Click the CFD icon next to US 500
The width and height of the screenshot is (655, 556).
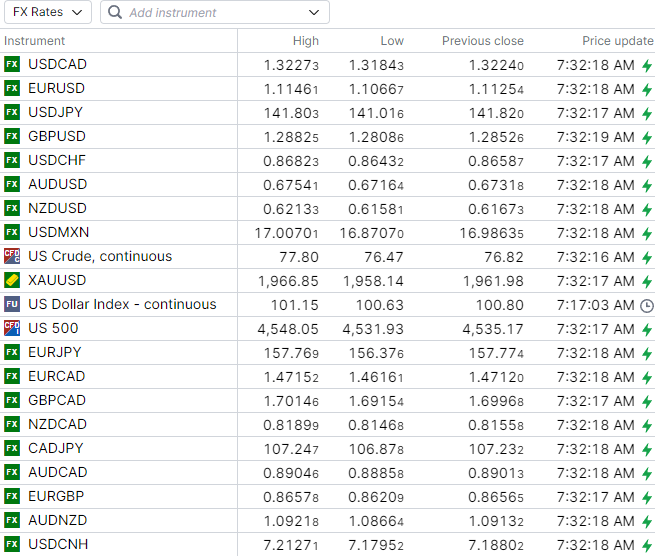click(12, 328)
